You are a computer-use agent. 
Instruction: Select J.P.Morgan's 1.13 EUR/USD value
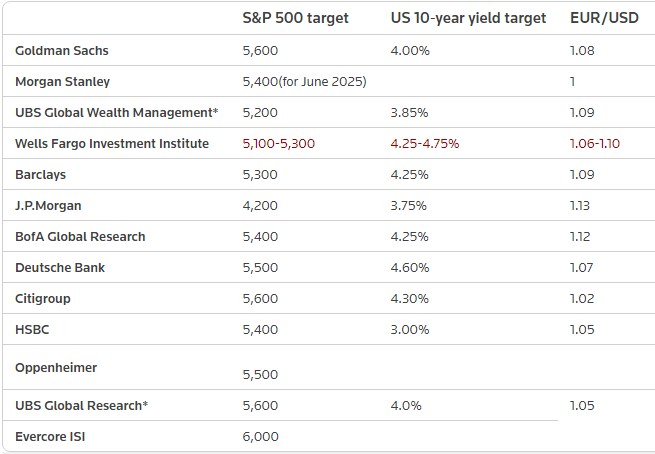tap(580, 205)
